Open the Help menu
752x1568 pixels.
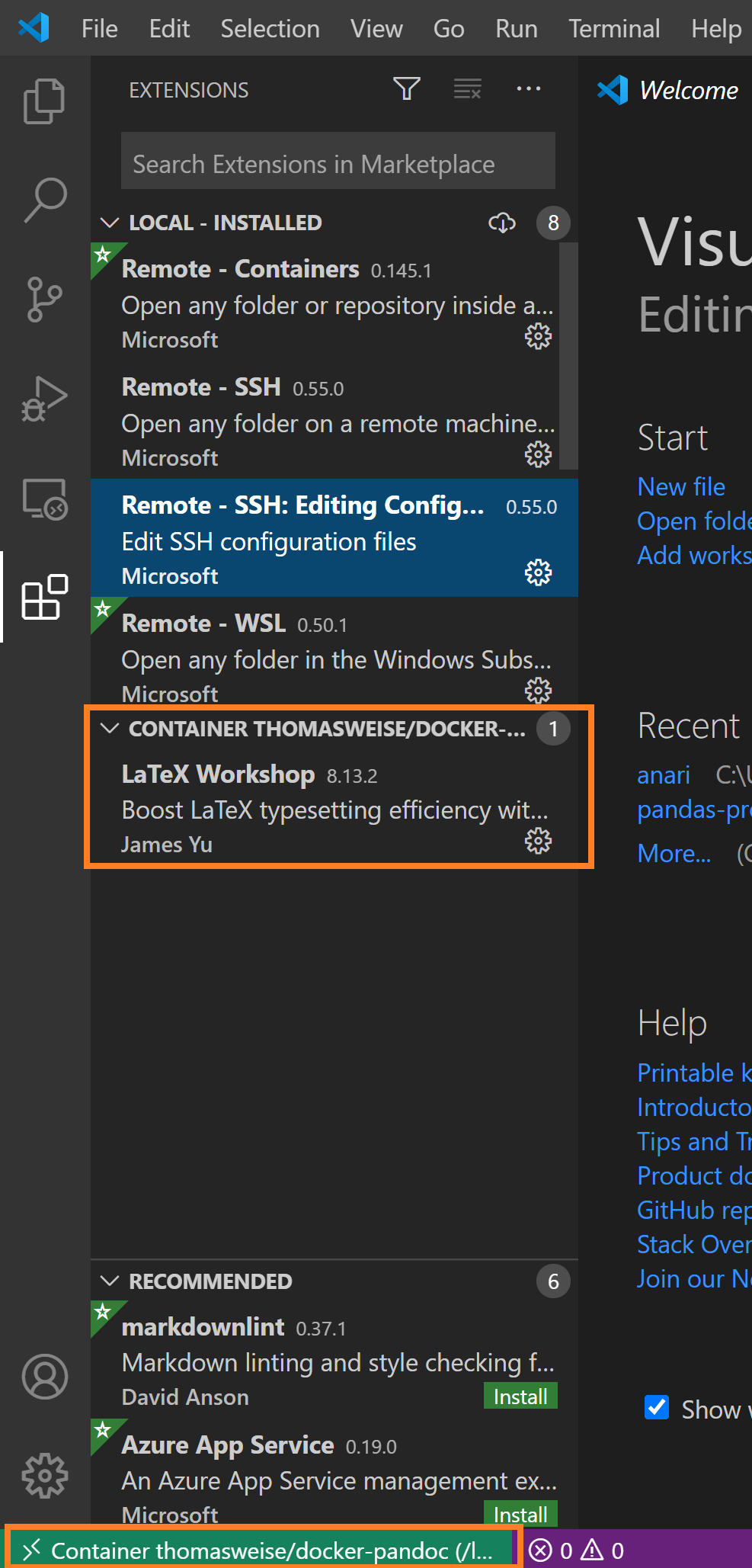[716, 29]
